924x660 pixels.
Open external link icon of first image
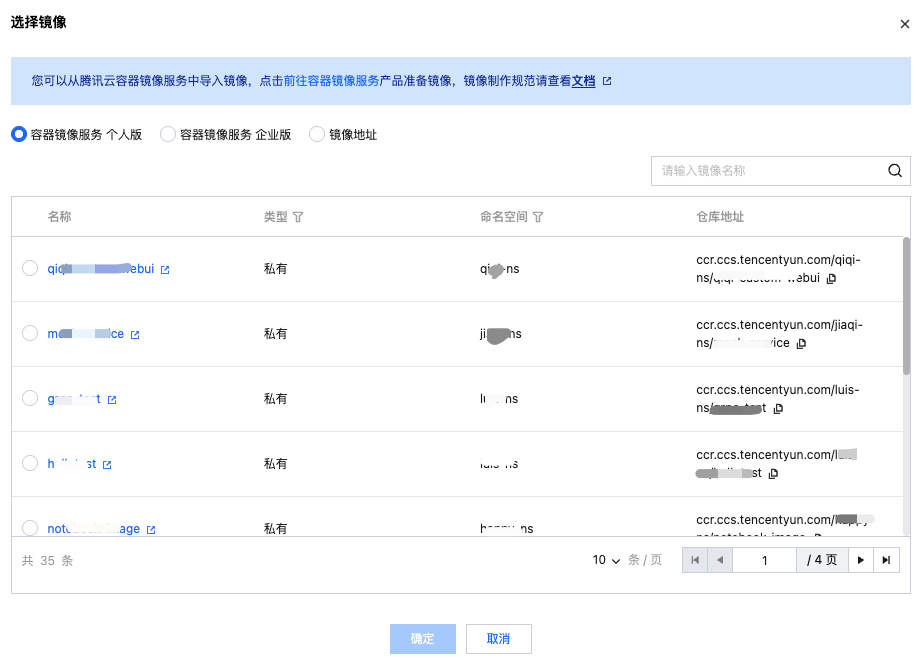point(165,270)
